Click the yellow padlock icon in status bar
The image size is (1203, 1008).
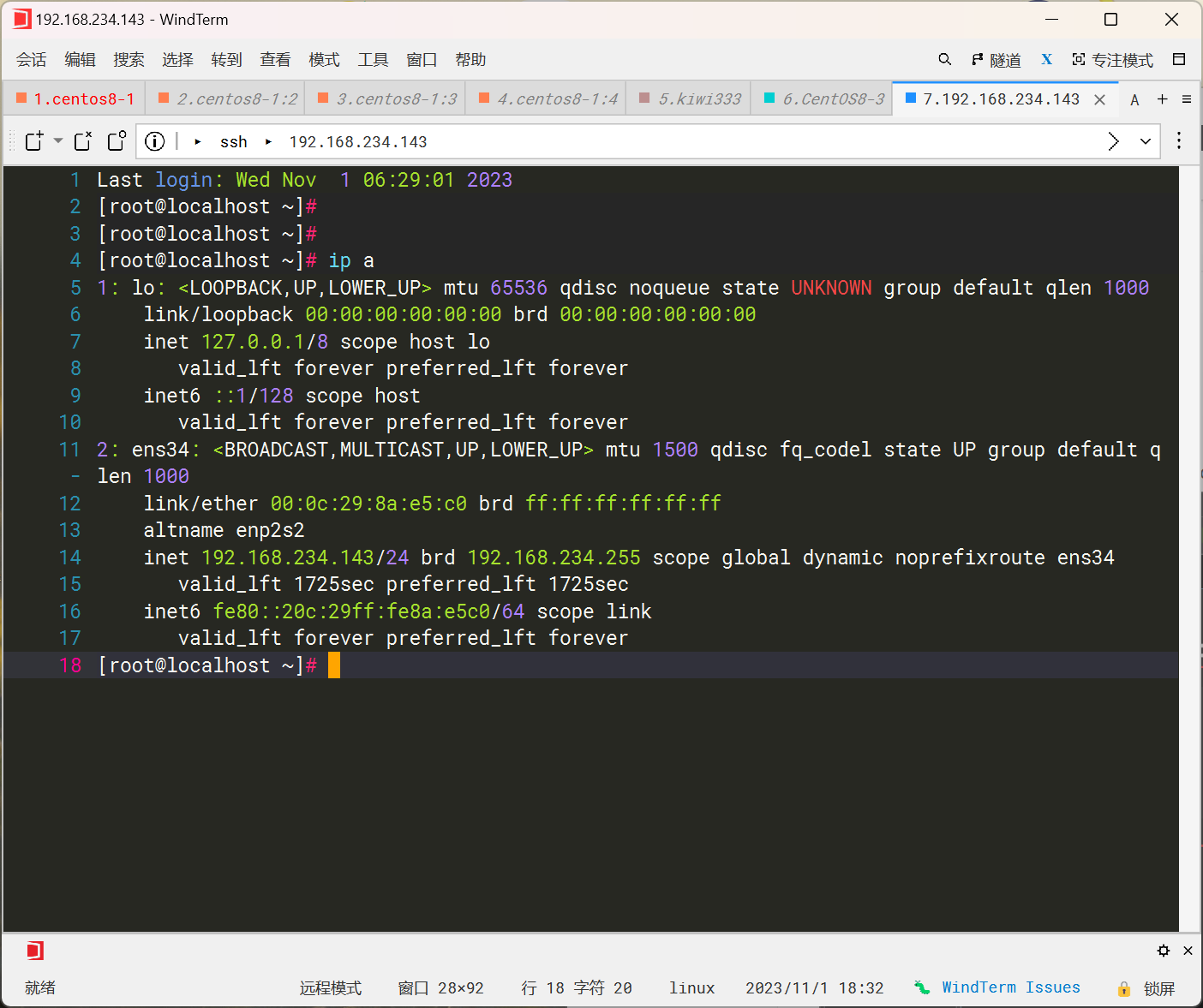click(x=1124, y=989)
